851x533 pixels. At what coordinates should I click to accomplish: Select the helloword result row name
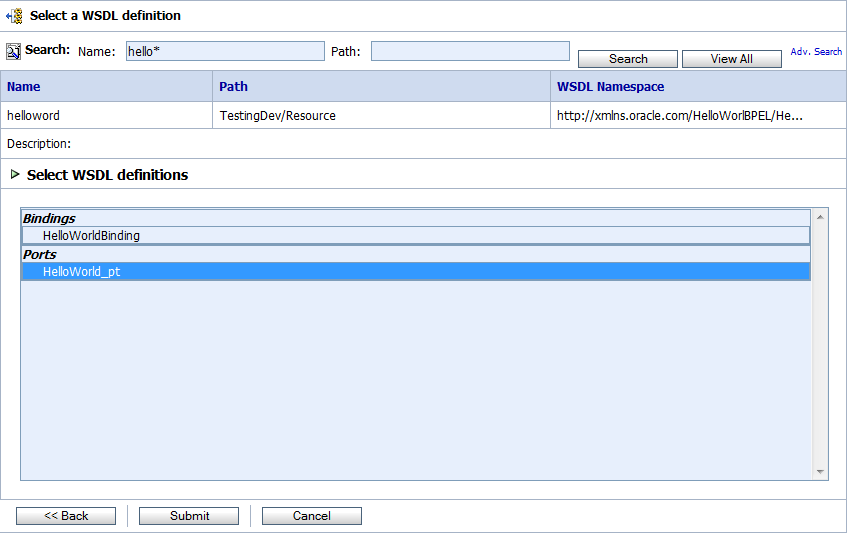[x=33, y=116]
